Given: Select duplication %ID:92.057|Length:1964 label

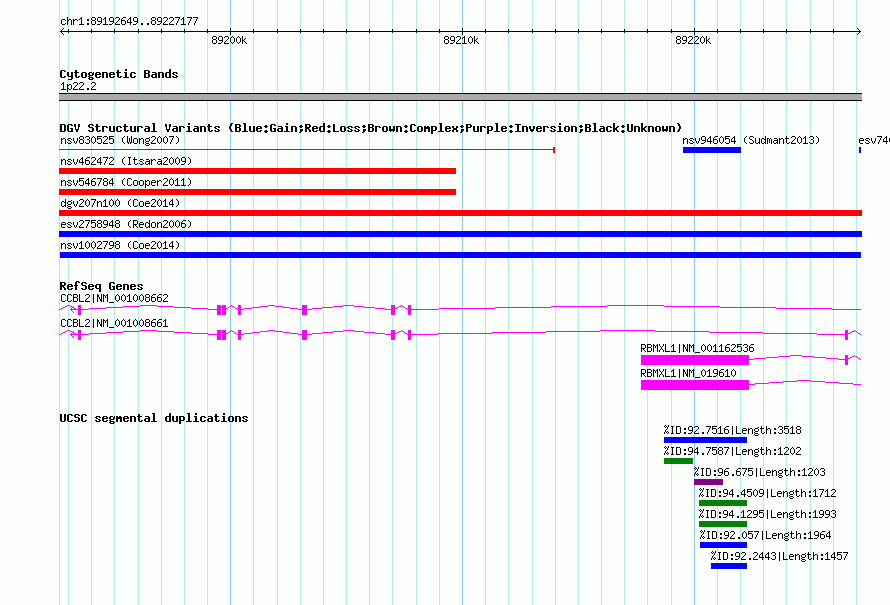Looking at the screenshot, I should click(x=765, y=535).
